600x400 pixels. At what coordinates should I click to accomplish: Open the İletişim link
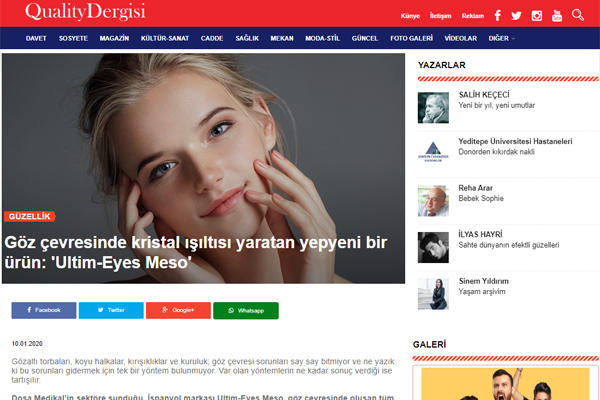(441, 16)
